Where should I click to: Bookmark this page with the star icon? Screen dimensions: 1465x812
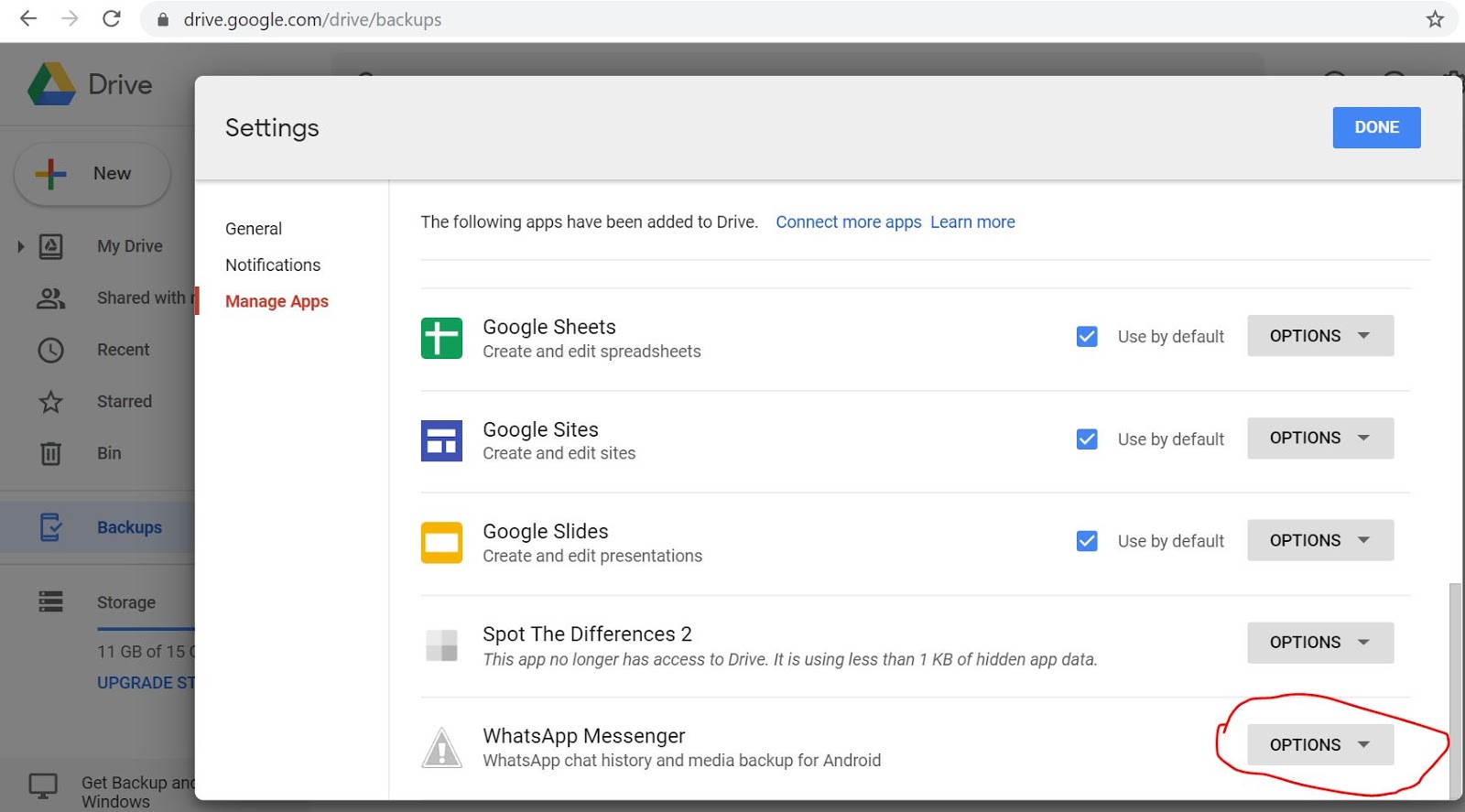pos(1435,19)
